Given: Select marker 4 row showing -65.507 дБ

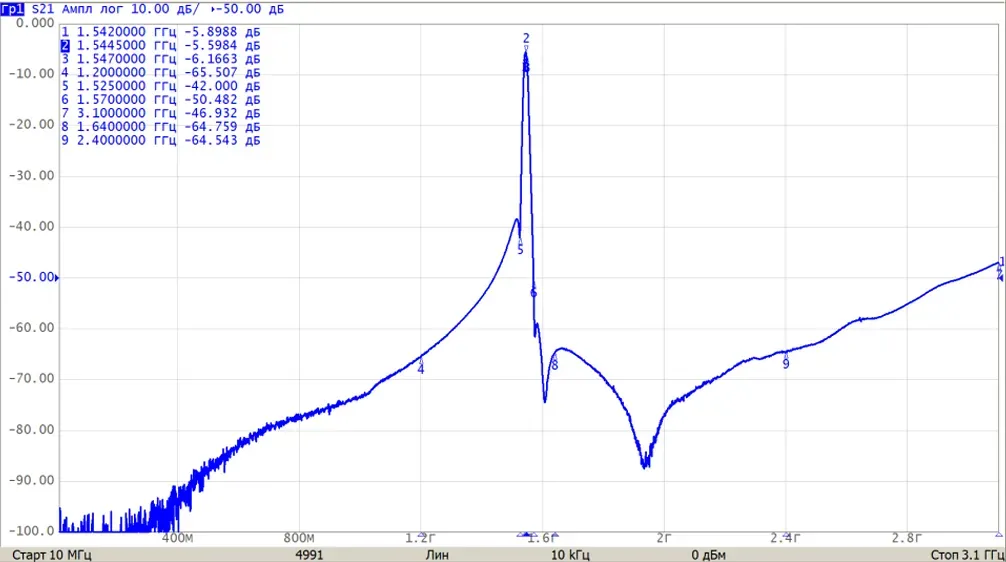Looking at the screenshot, I should click(160, 72).
